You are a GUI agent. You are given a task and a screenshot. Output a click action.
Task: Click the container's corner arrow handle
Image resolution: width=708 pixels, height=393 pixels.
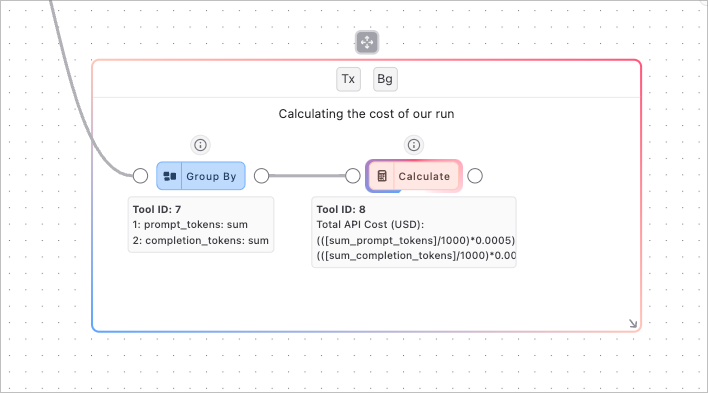(633, 323)
